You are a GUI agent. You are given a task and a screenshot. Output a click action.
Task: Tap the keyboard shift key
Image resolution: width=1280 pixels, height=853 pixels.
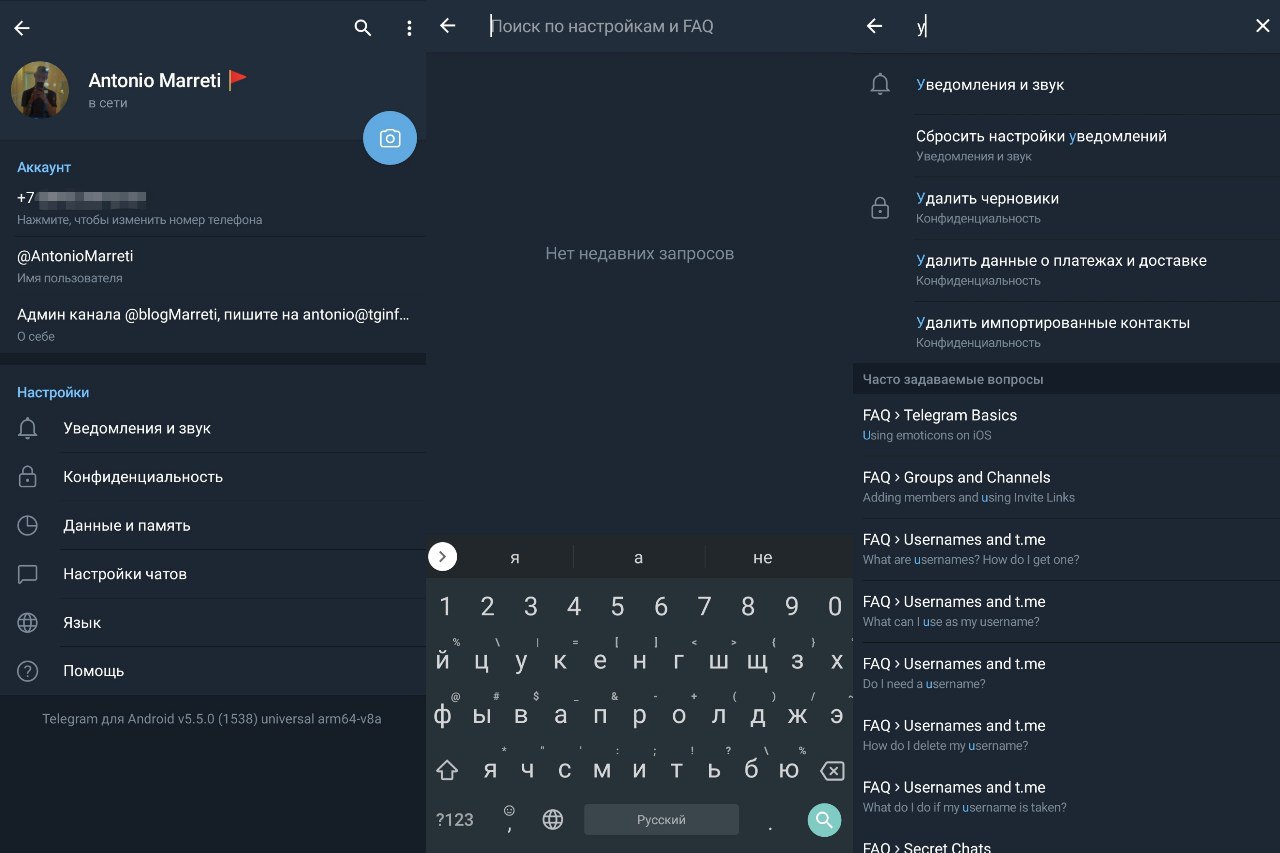pyautogui.click(x=447, y=770)
